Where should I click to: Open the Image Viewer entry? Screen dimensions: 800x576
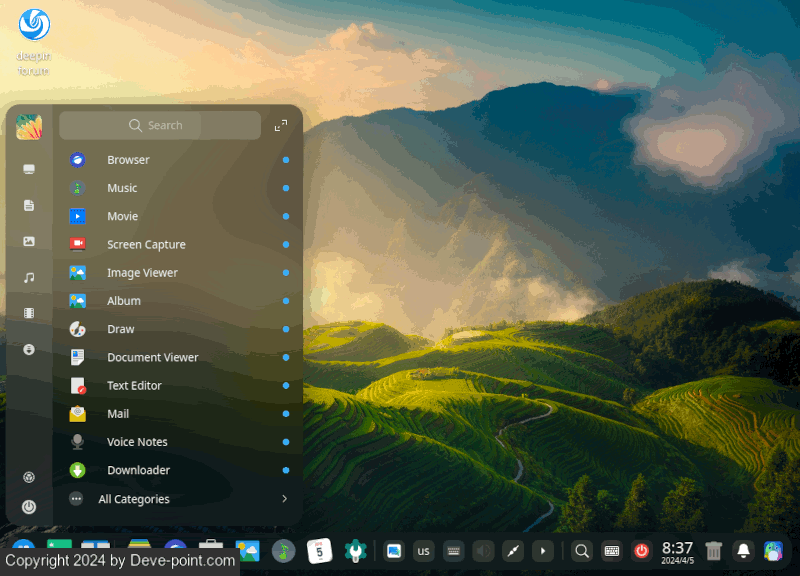pyautogui.click(x=142, y=273)
